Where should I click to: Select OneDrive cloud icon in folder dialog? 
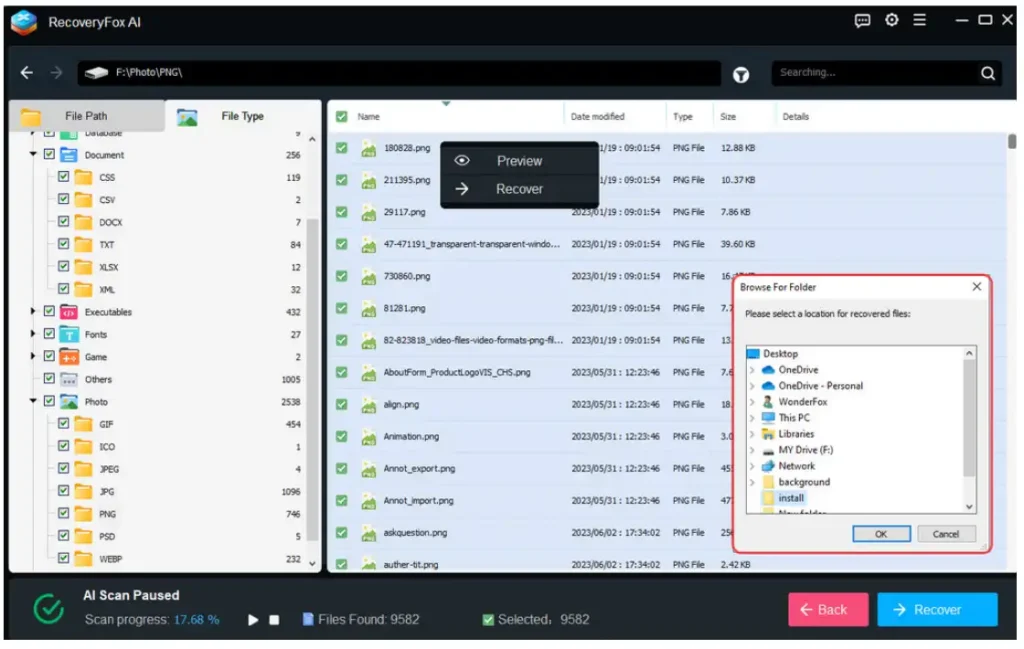click(x=769, y=370)
